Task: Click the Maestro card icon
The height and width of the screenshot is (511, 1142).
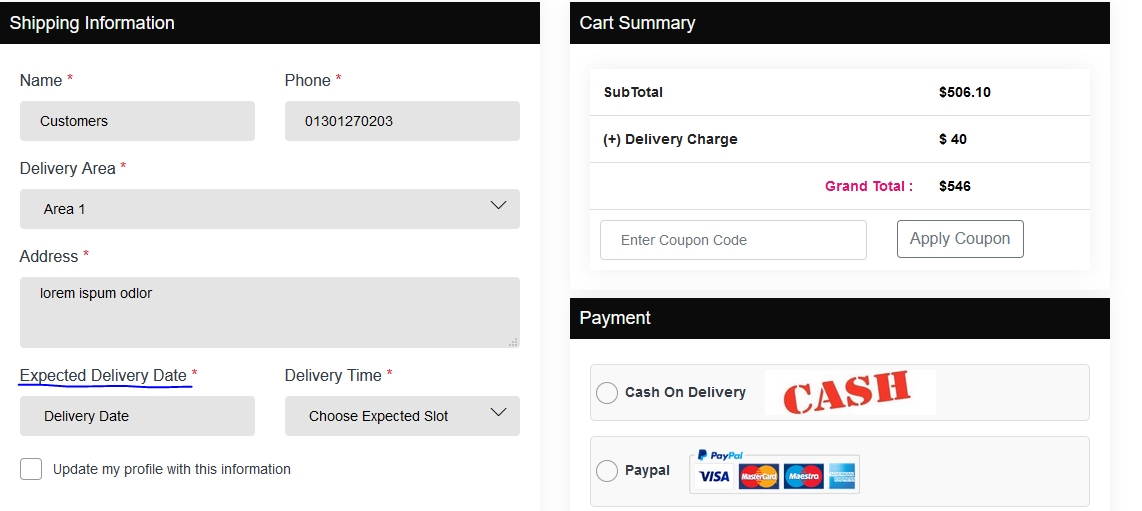Action: [x=803, y=477]
